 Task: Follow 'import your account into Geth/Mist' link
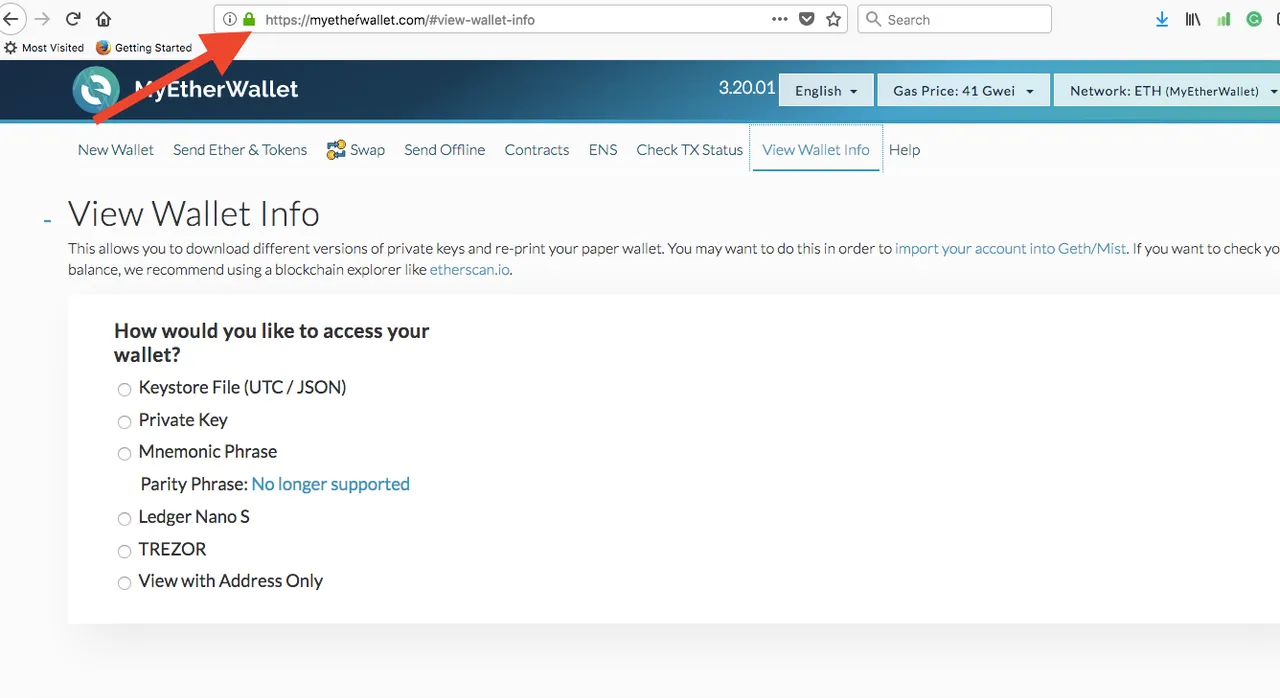[1011, 248]
